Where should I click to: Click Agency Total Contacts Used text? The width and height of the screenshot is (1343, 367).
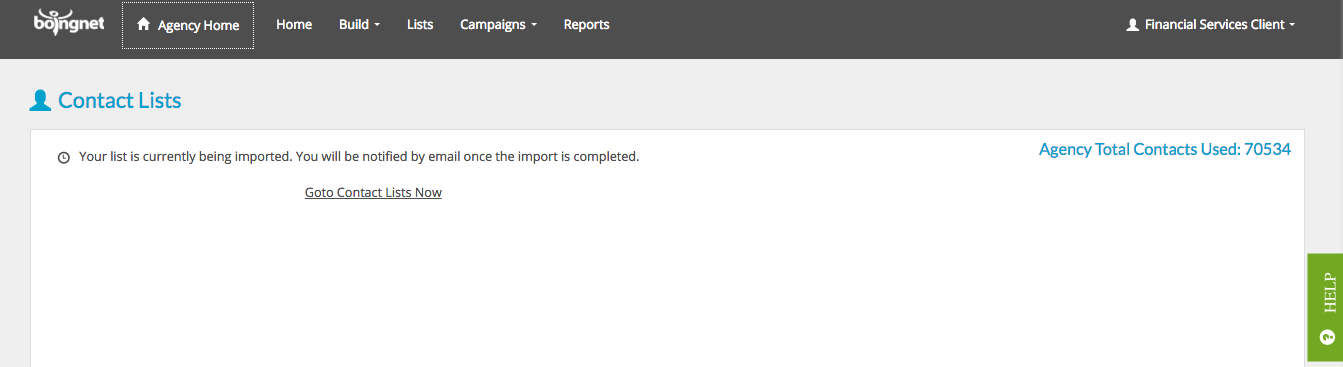point(1165,150)
